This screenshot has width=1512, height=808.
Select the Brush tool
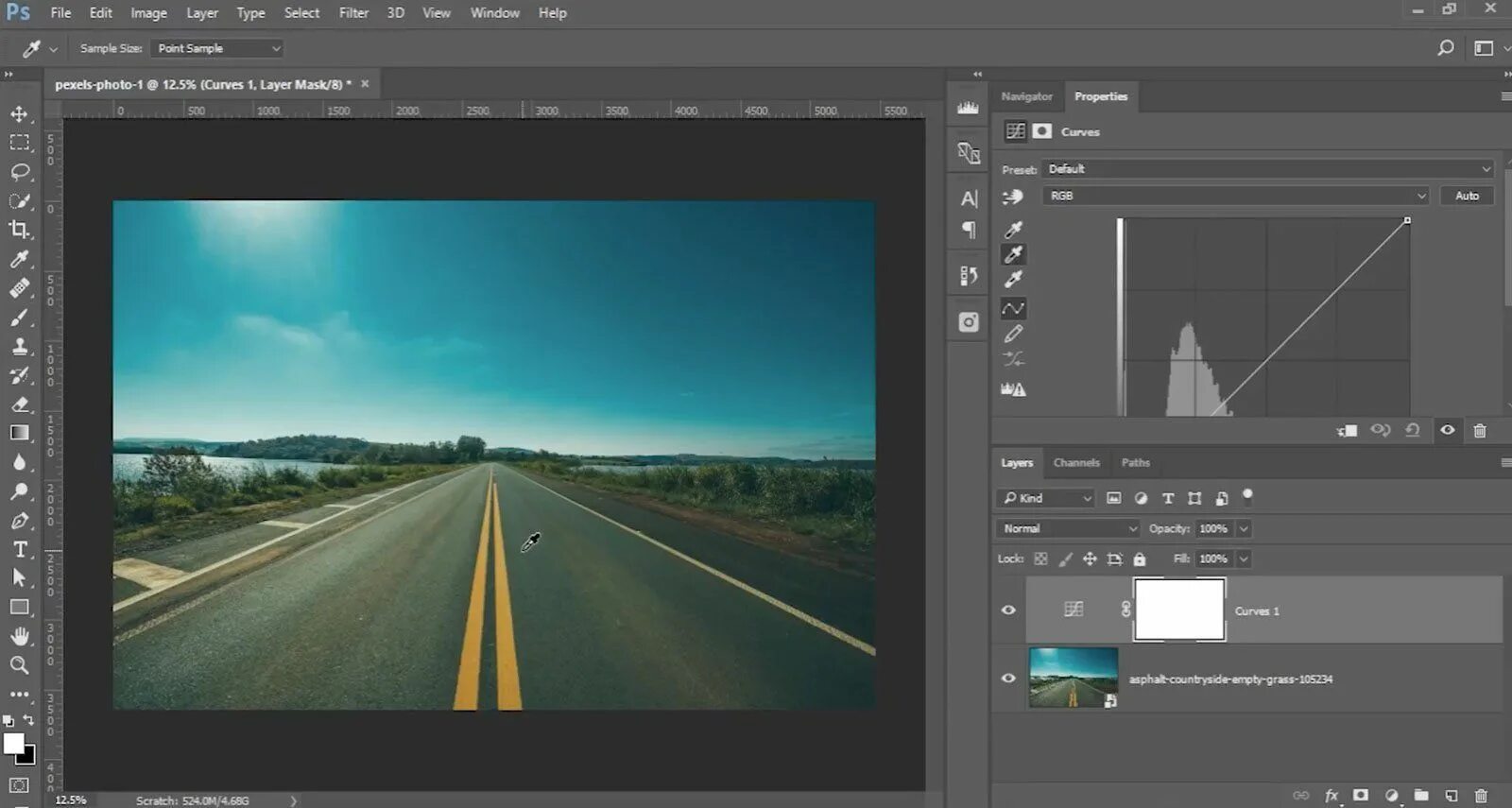click(19, 318)
